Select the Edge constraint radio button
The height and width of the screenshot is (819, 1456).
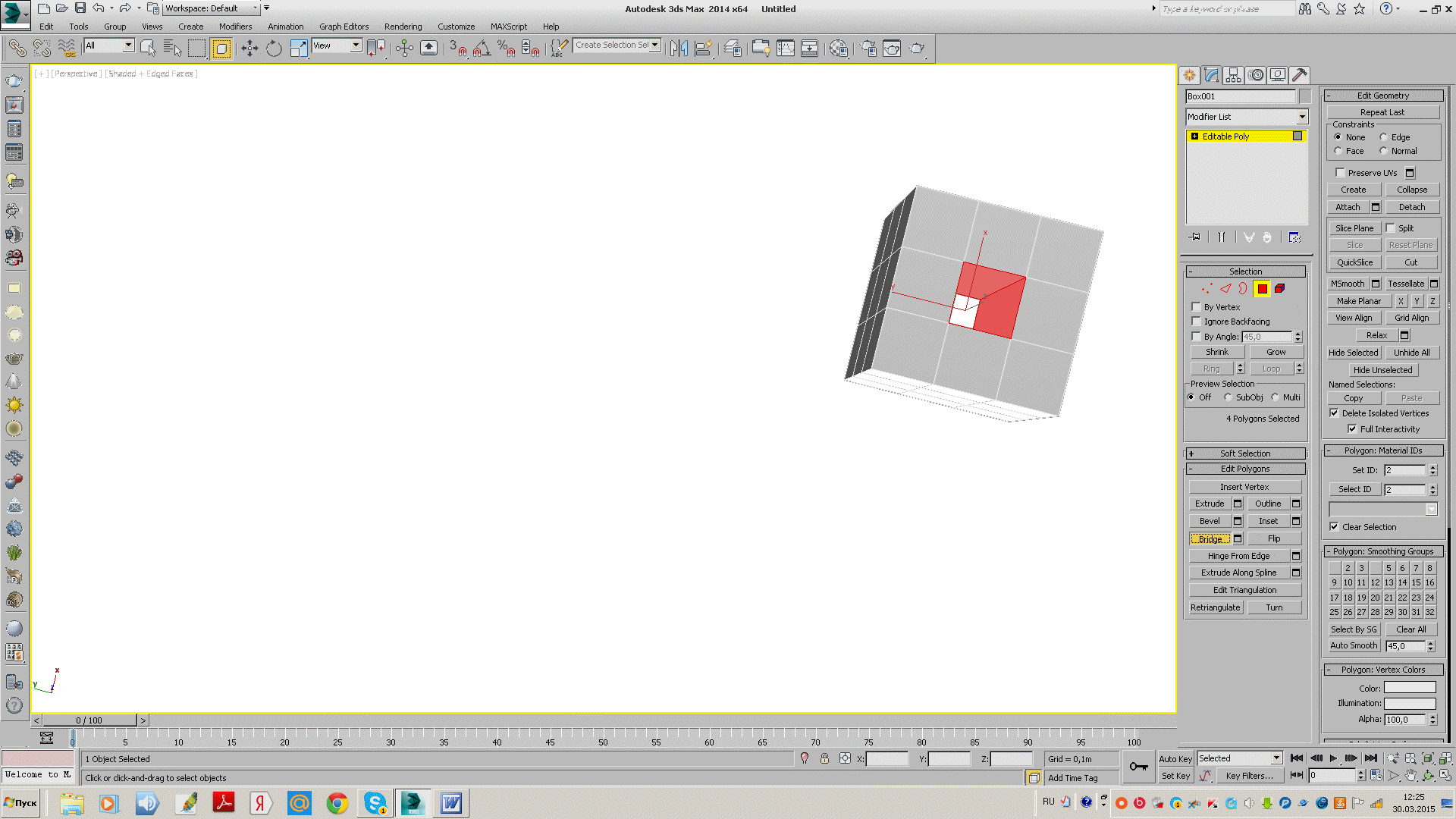1384,137
